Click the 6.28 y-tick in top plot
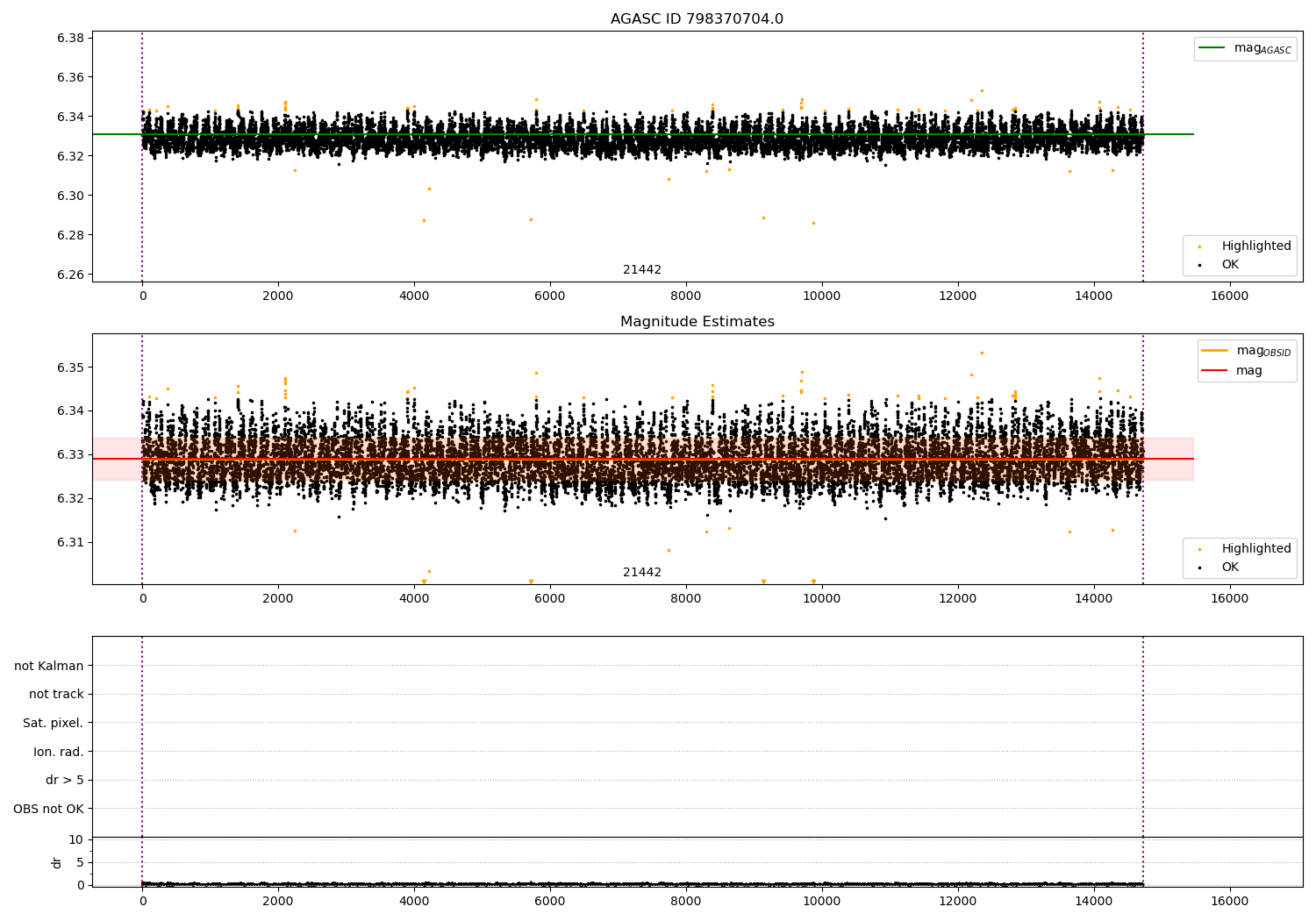Viewport: 1316px width, 921px height. [70, 235]
